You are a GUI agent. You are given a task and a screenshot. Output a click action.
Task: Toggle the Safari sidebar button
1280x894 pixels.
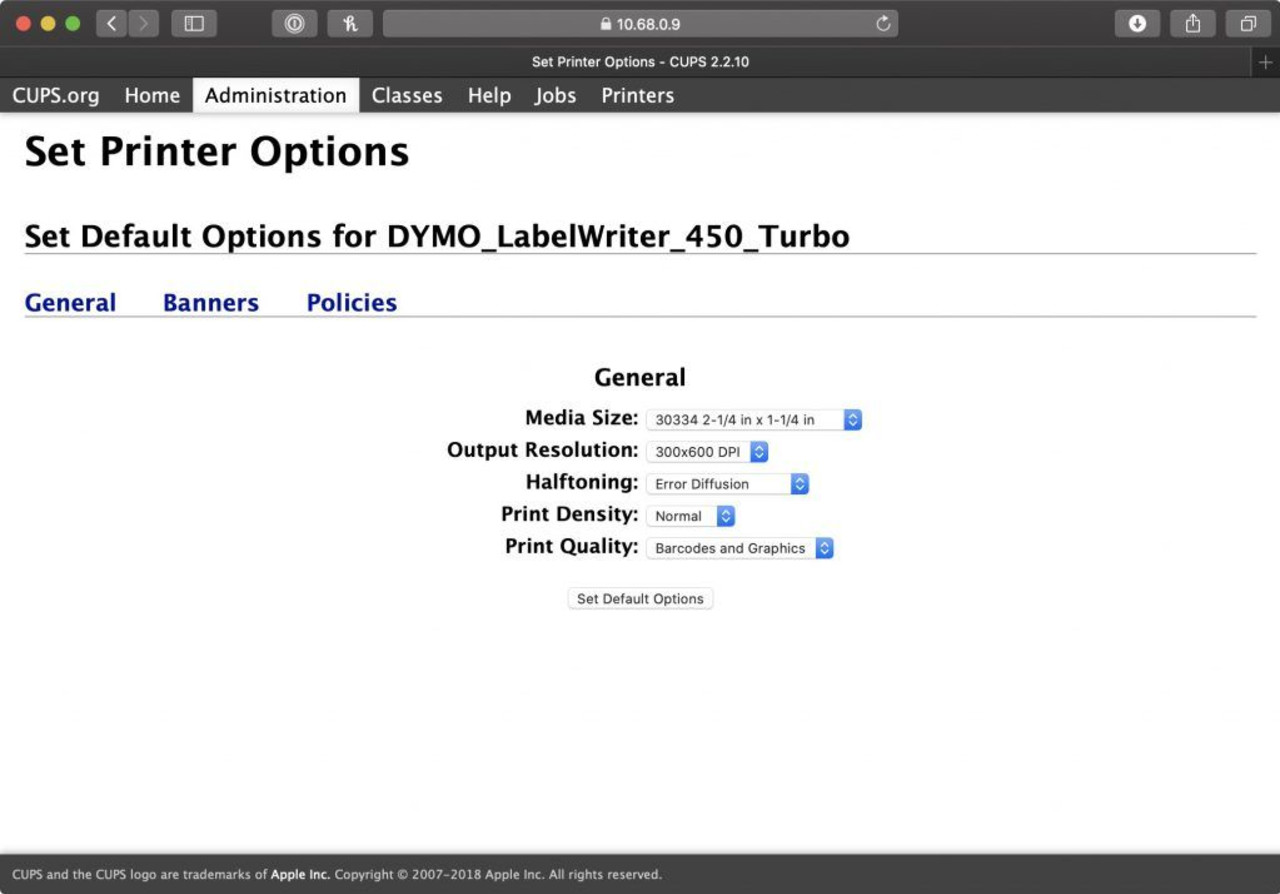pyautogui.click(x=194, y=24)
